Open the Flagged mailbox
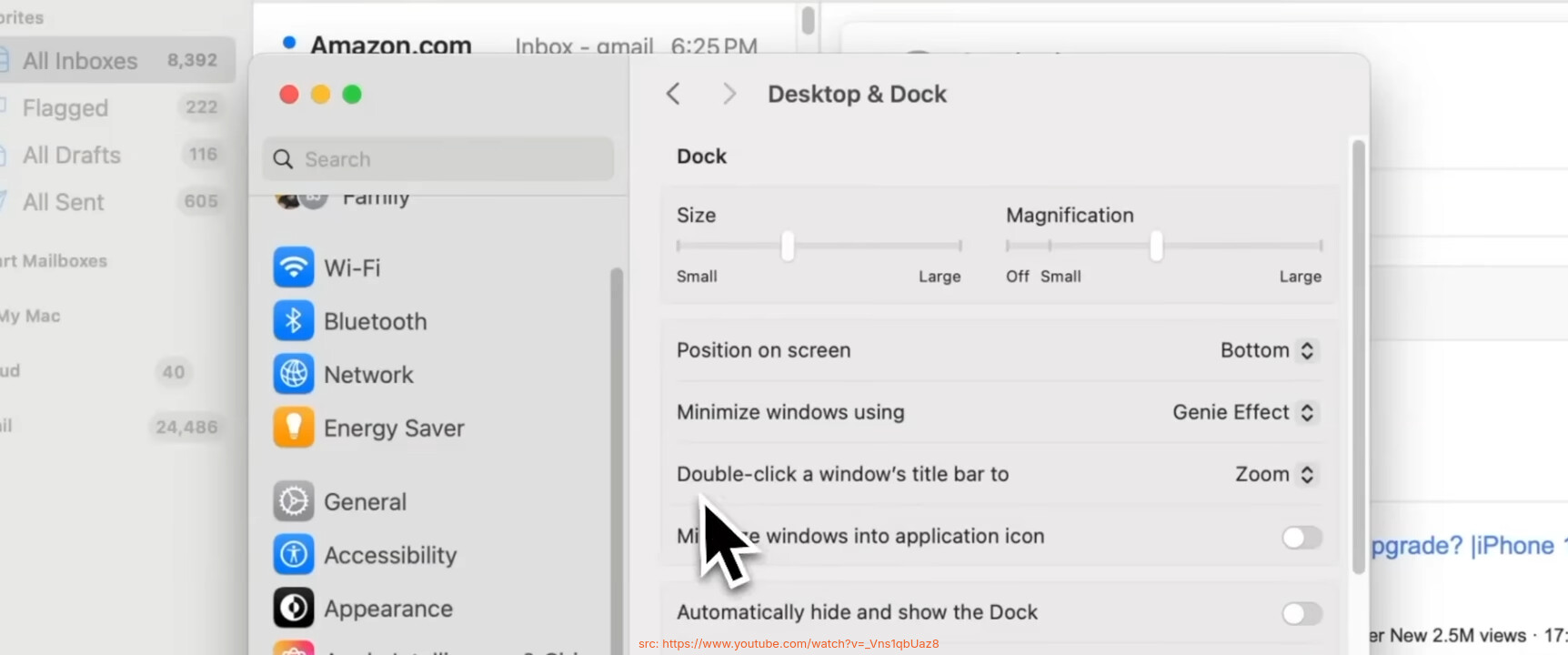1568x655 pixels. point(65,108)
